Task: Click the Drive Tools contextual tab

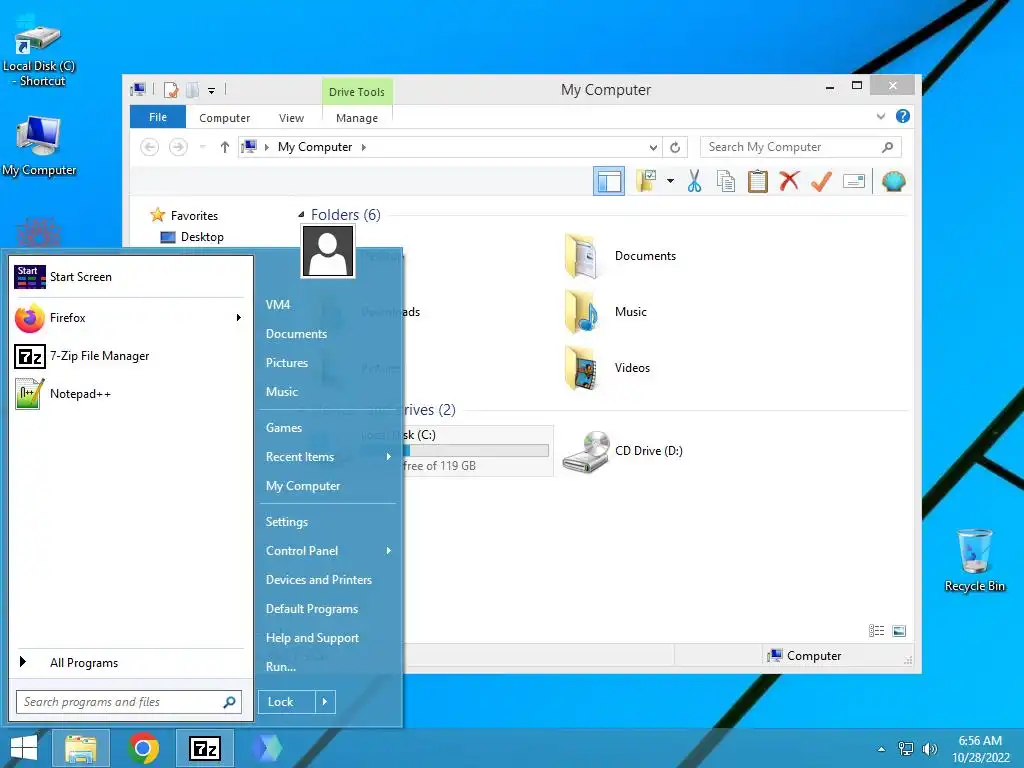Action: (357, 92)
